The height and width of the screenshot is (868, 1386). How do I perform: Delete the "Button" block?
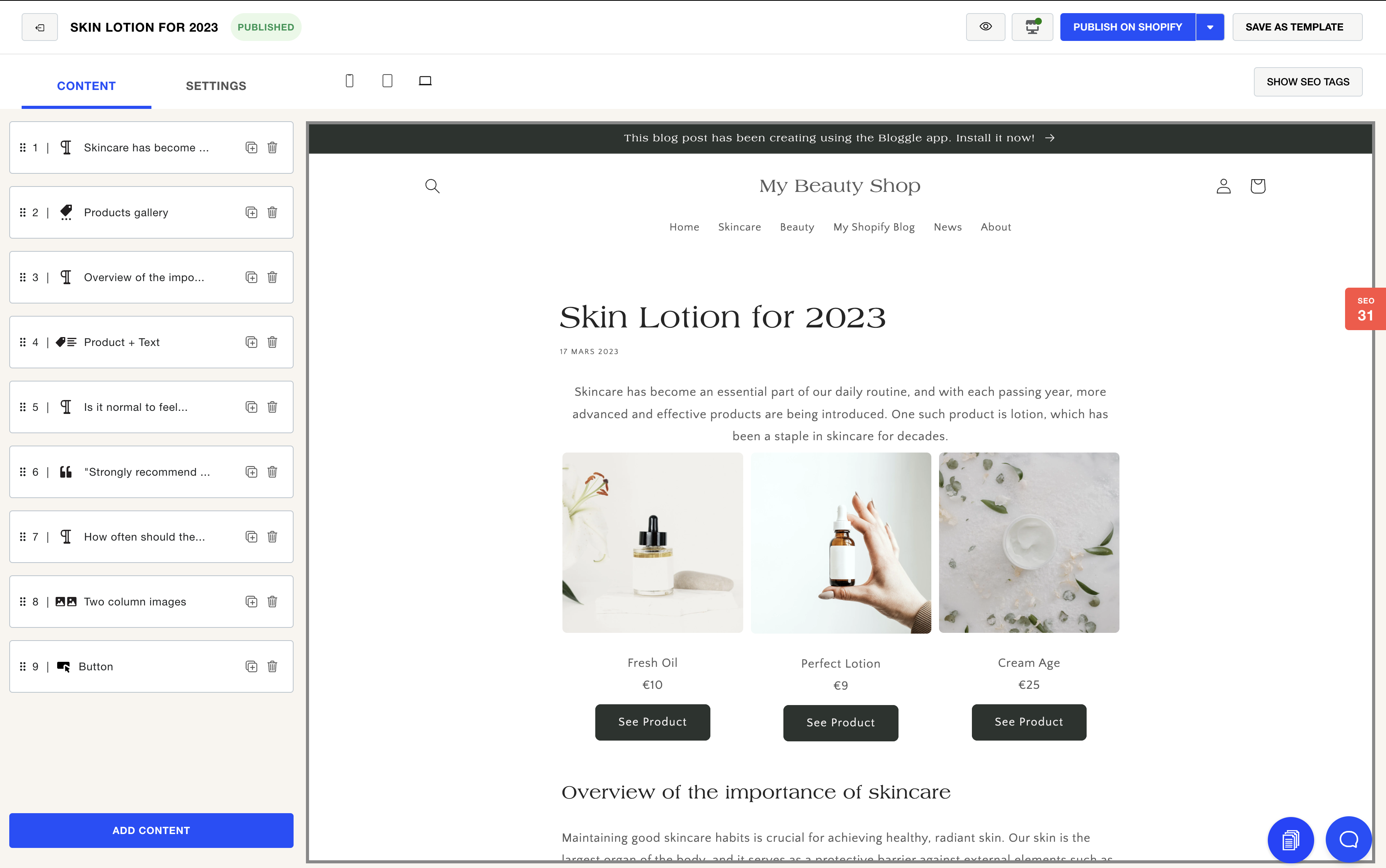point(273,666)
